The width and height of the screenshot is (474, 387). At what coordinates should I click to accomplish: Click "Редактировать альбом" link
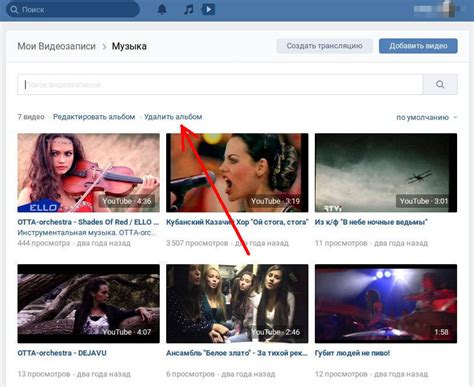coord(94,117)
